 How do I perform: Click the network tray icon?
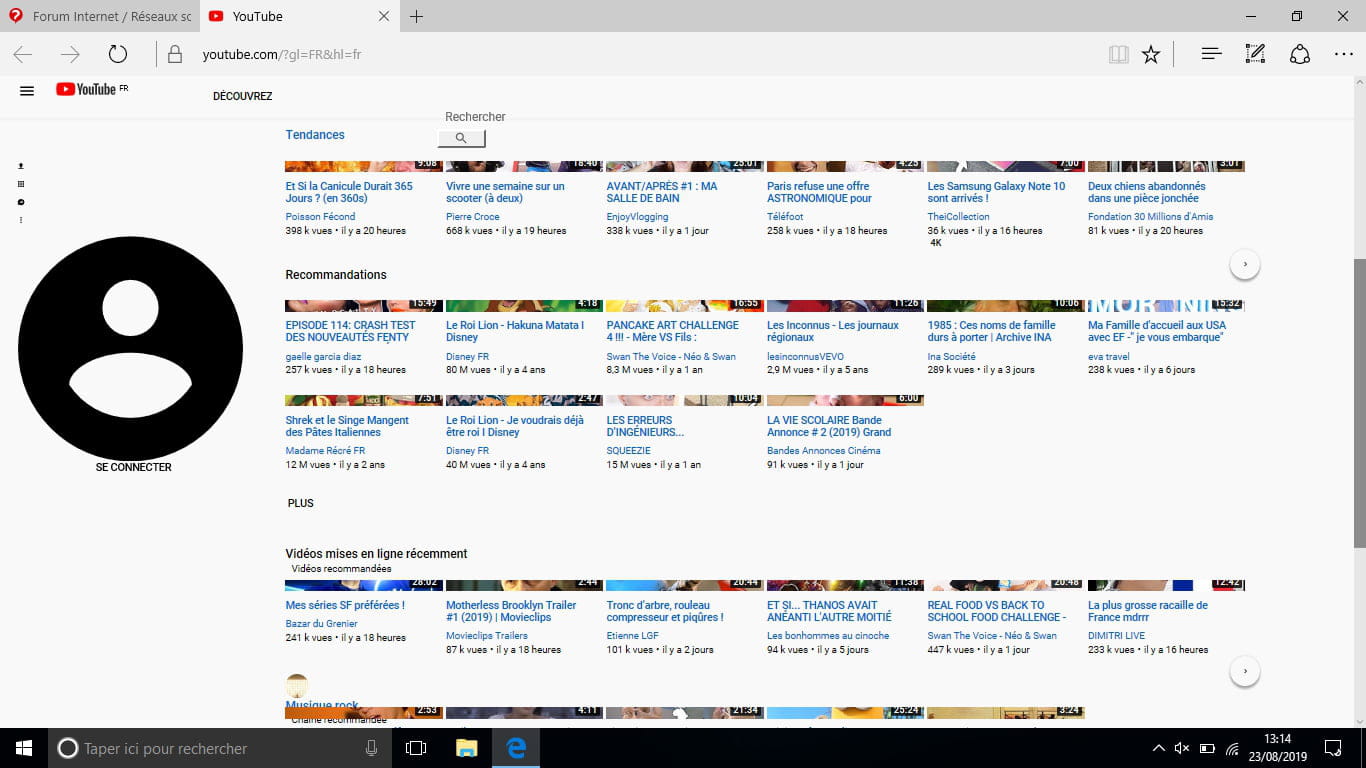[1233, 748]
